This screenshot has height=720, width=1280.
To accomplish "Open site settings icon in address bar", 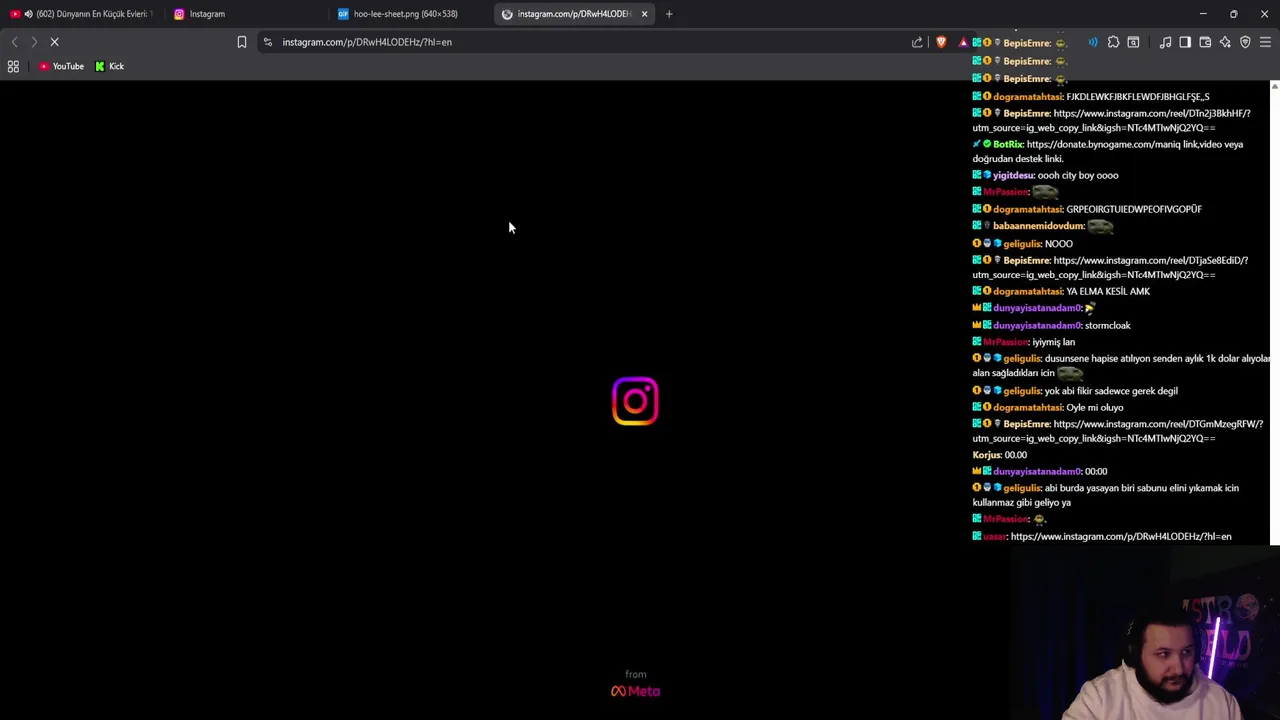I will [268, 42].
